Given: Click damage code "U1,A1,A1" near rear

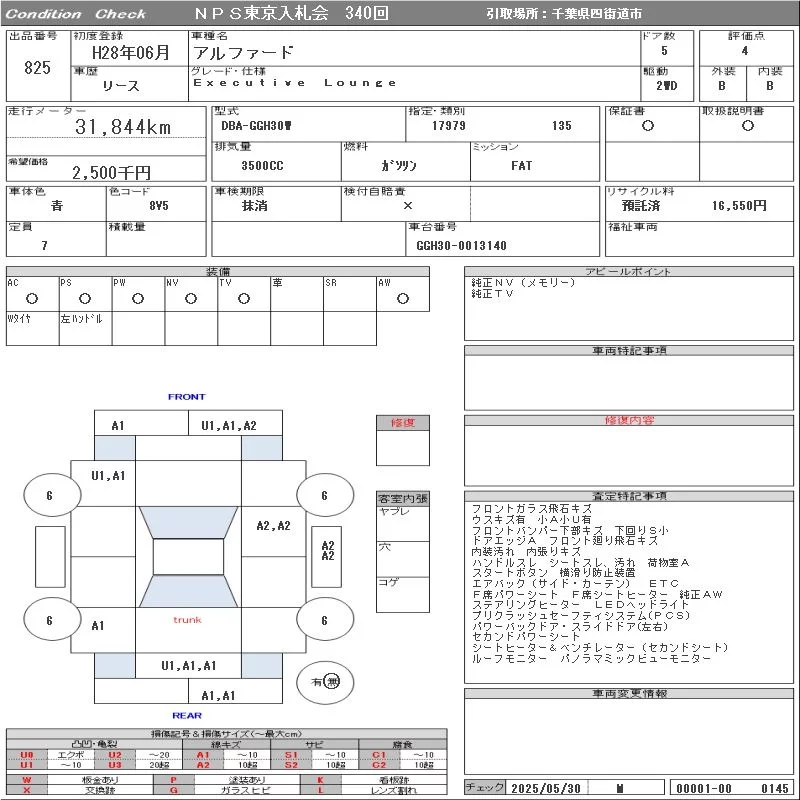Looking at the screenshot, I should 189,665.
